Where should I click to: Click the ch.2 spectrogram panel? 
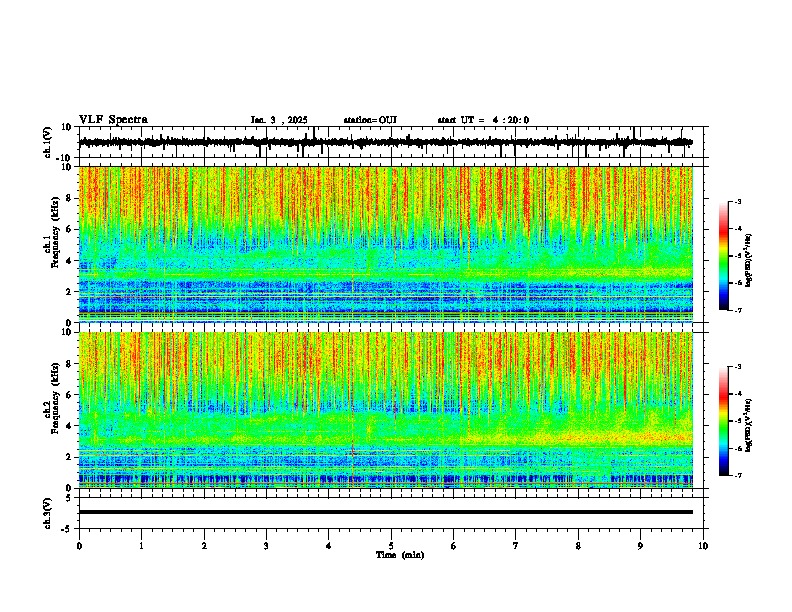pos(385,410)
